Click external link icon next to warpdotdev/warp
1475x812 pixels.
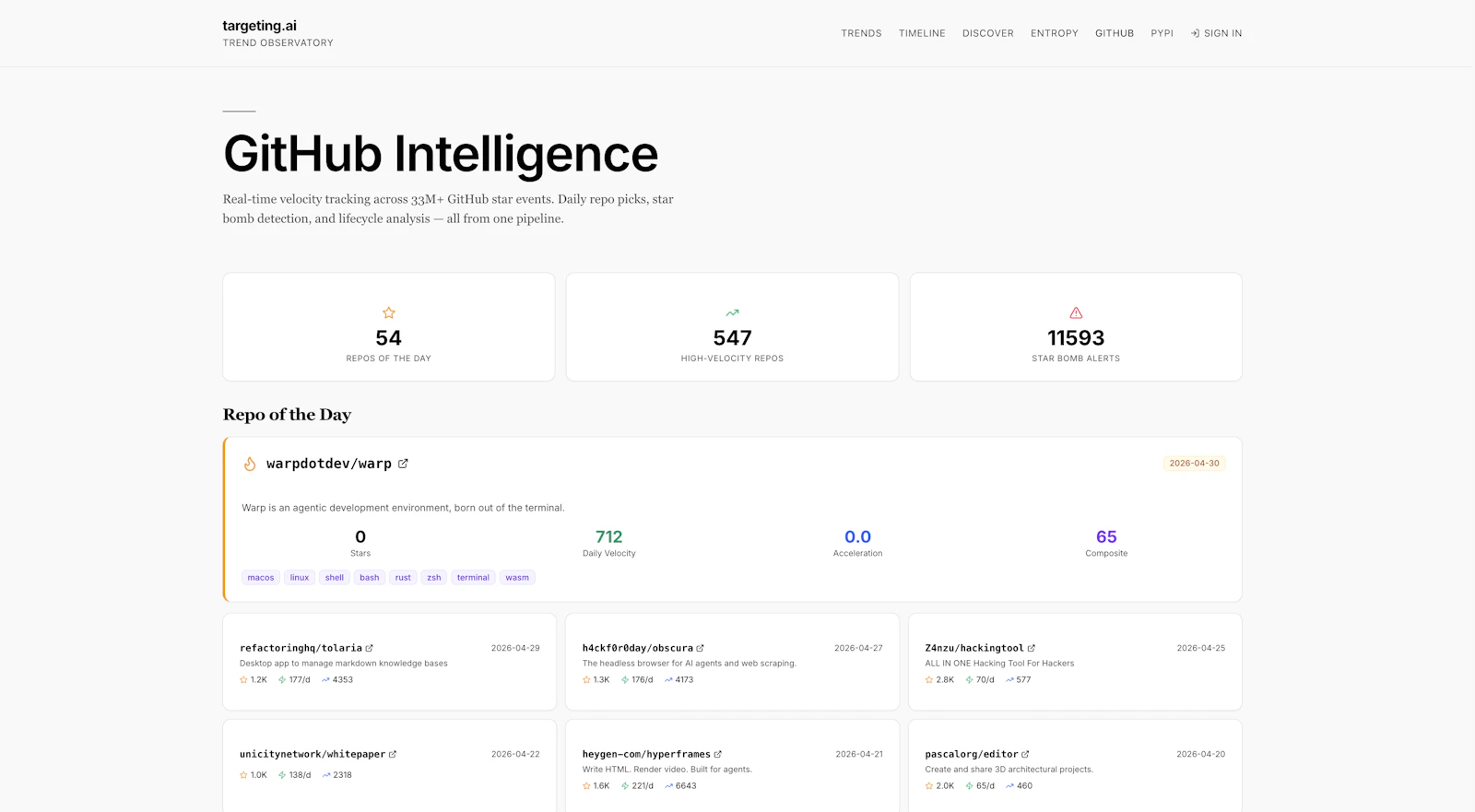click(x=403, y=464)
